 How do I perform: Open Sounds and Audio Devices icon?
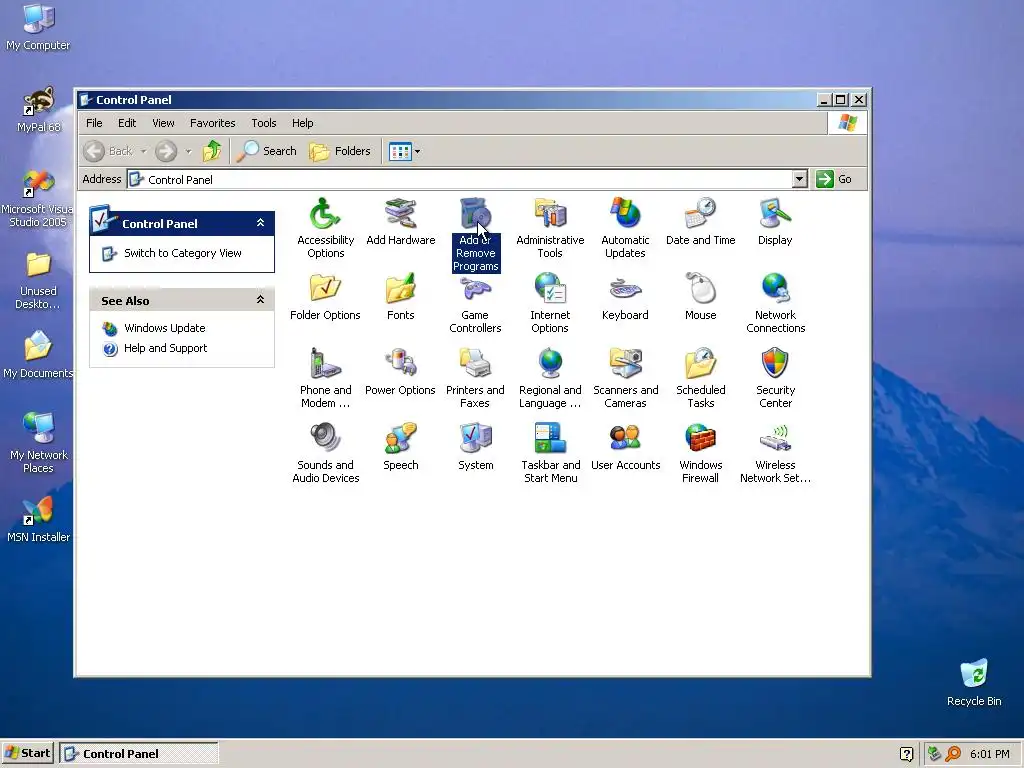pyautogui.click(x=325, y=453)
